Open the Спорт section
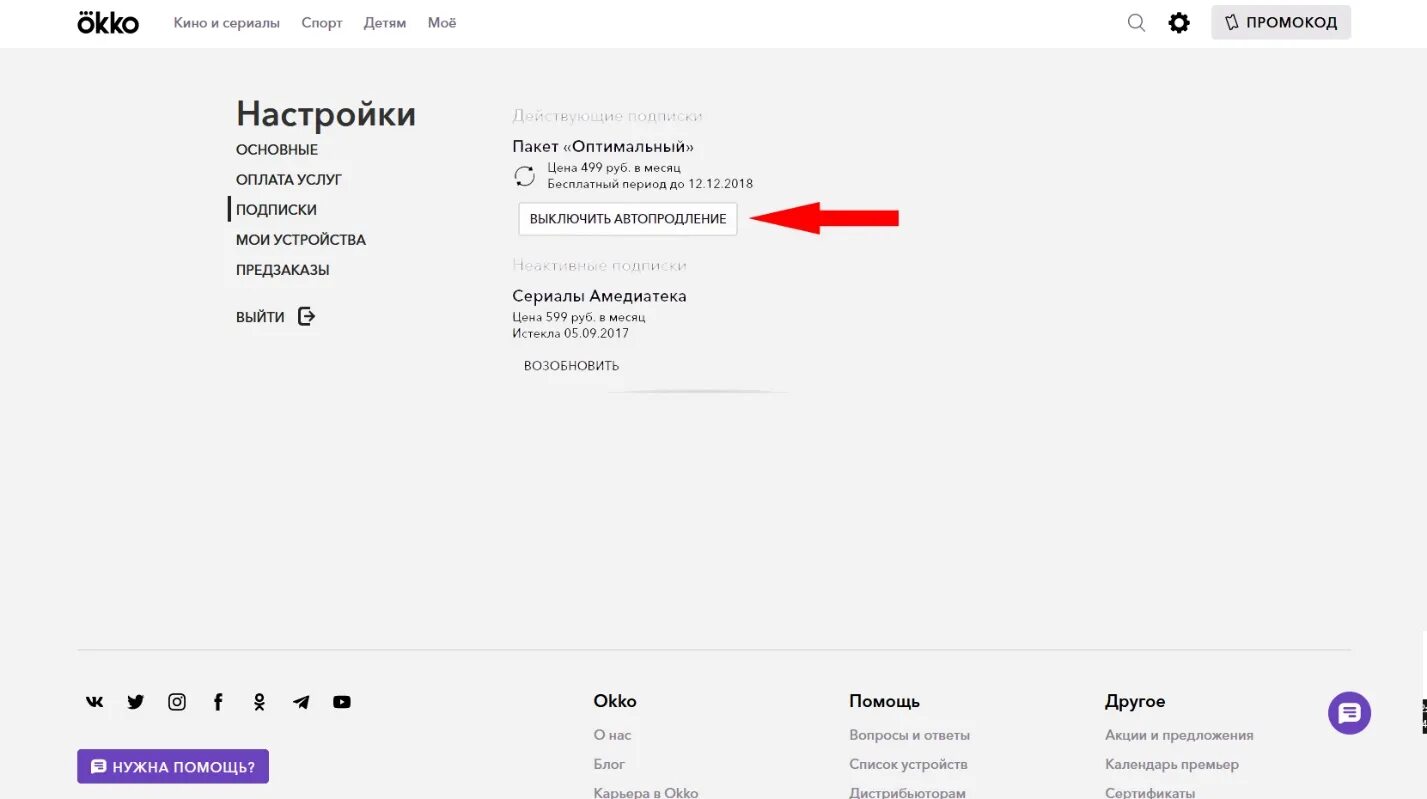Screen dimensions: 1427x799 322,22
